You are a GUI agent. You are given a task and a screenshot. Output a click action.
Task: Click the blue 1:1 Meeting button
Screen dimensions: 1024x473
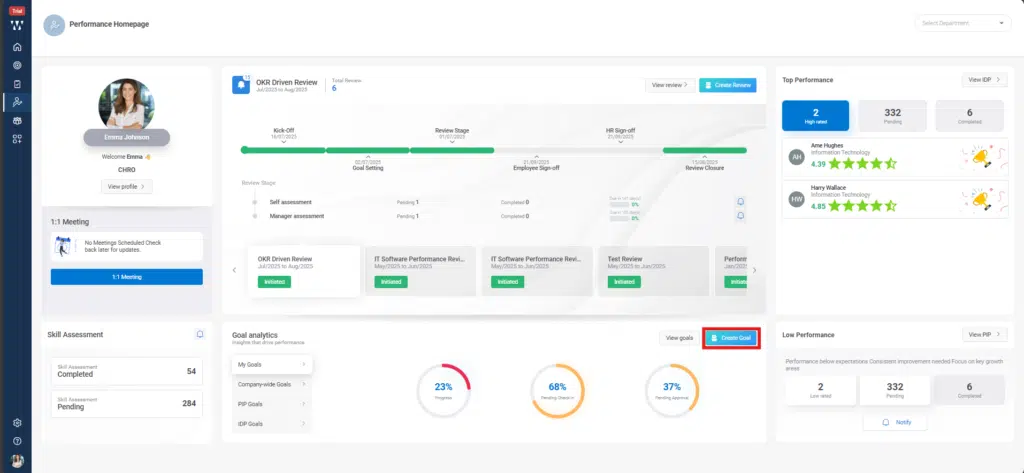coord(127,277)
